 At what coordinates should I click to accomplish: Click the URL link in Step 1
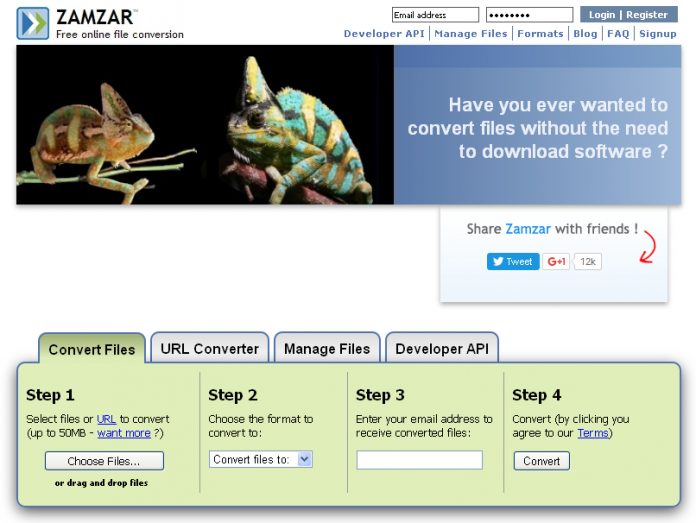[x=106, y=419]
